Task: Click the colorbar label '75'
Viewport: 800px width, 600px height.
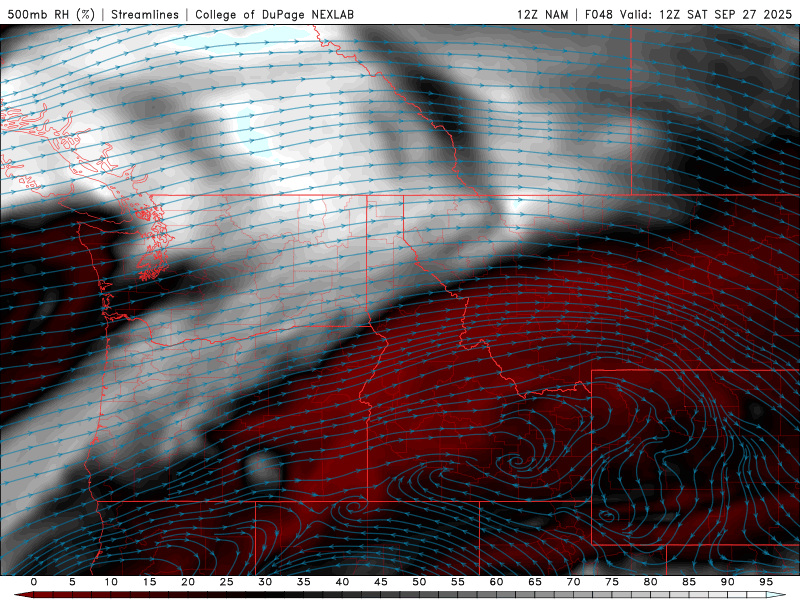Action: tap(612, 582)
